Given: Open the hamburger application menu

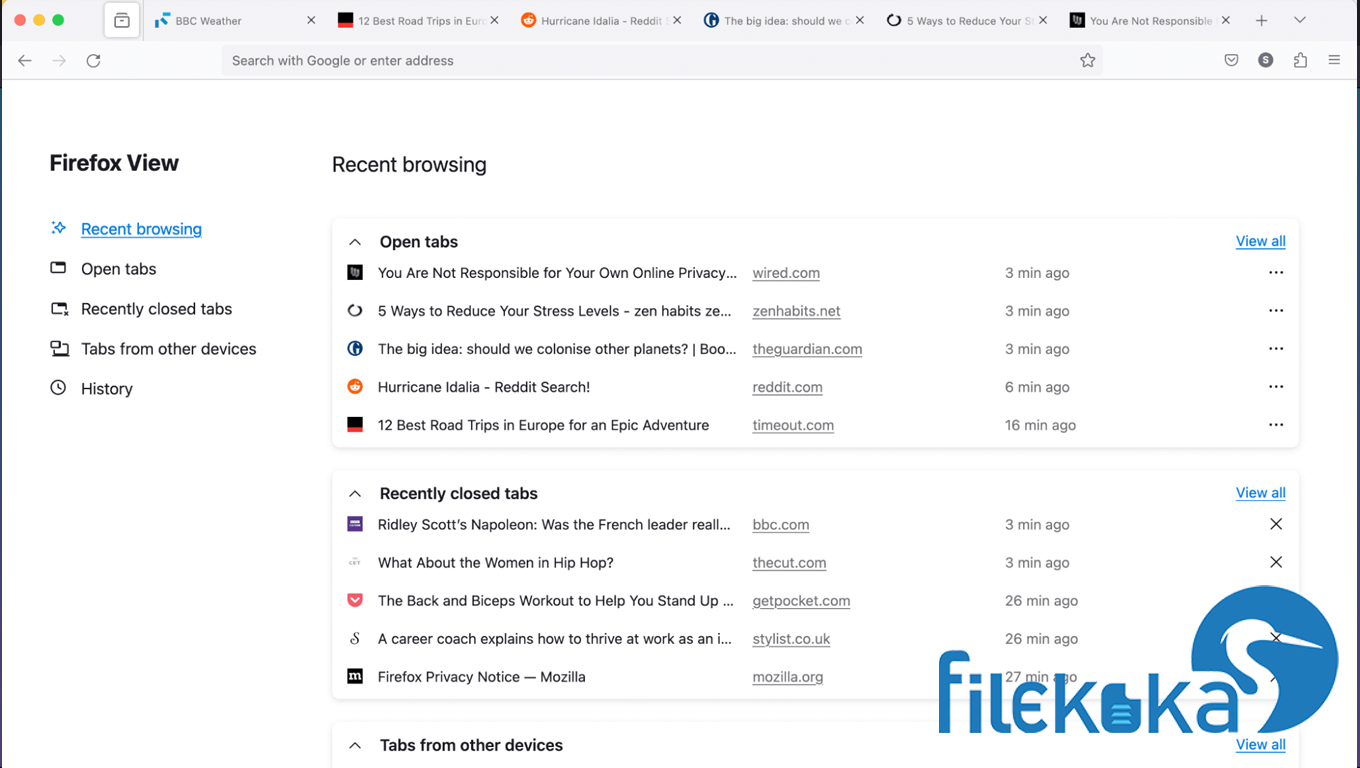Looking at the screenshot, I should [1334, 61].
